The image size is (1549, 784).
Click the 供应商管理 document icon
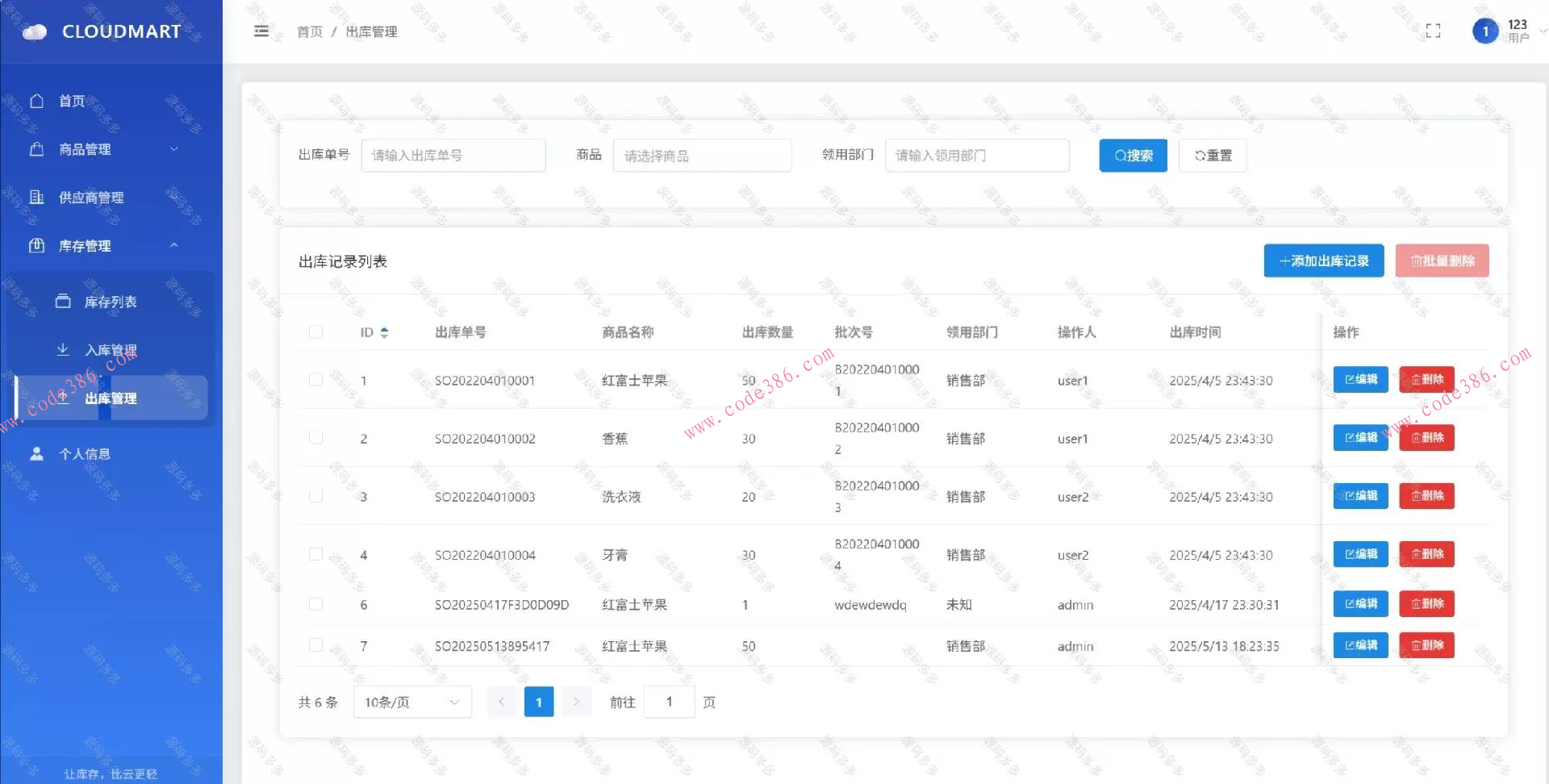[x=36, y=197]
